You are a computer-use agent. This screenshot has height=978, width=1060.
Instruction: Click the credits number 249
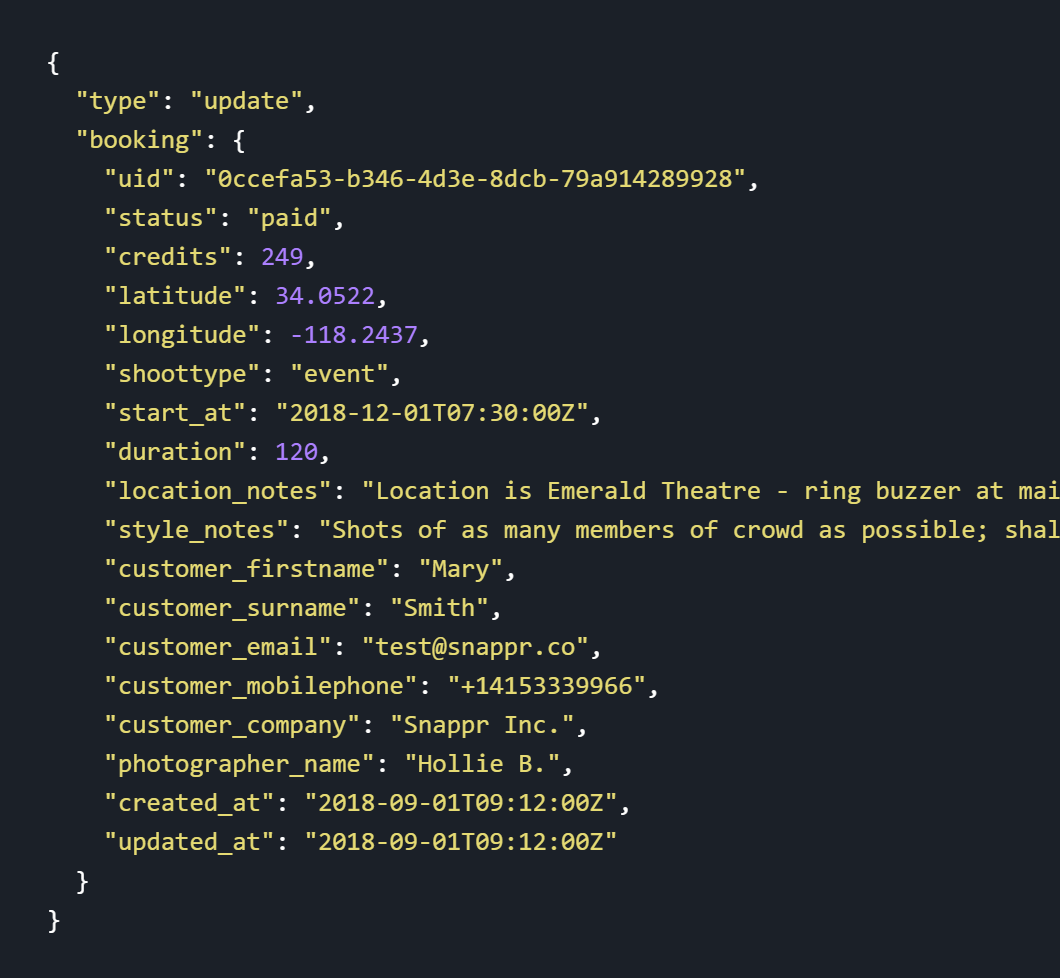282,257
